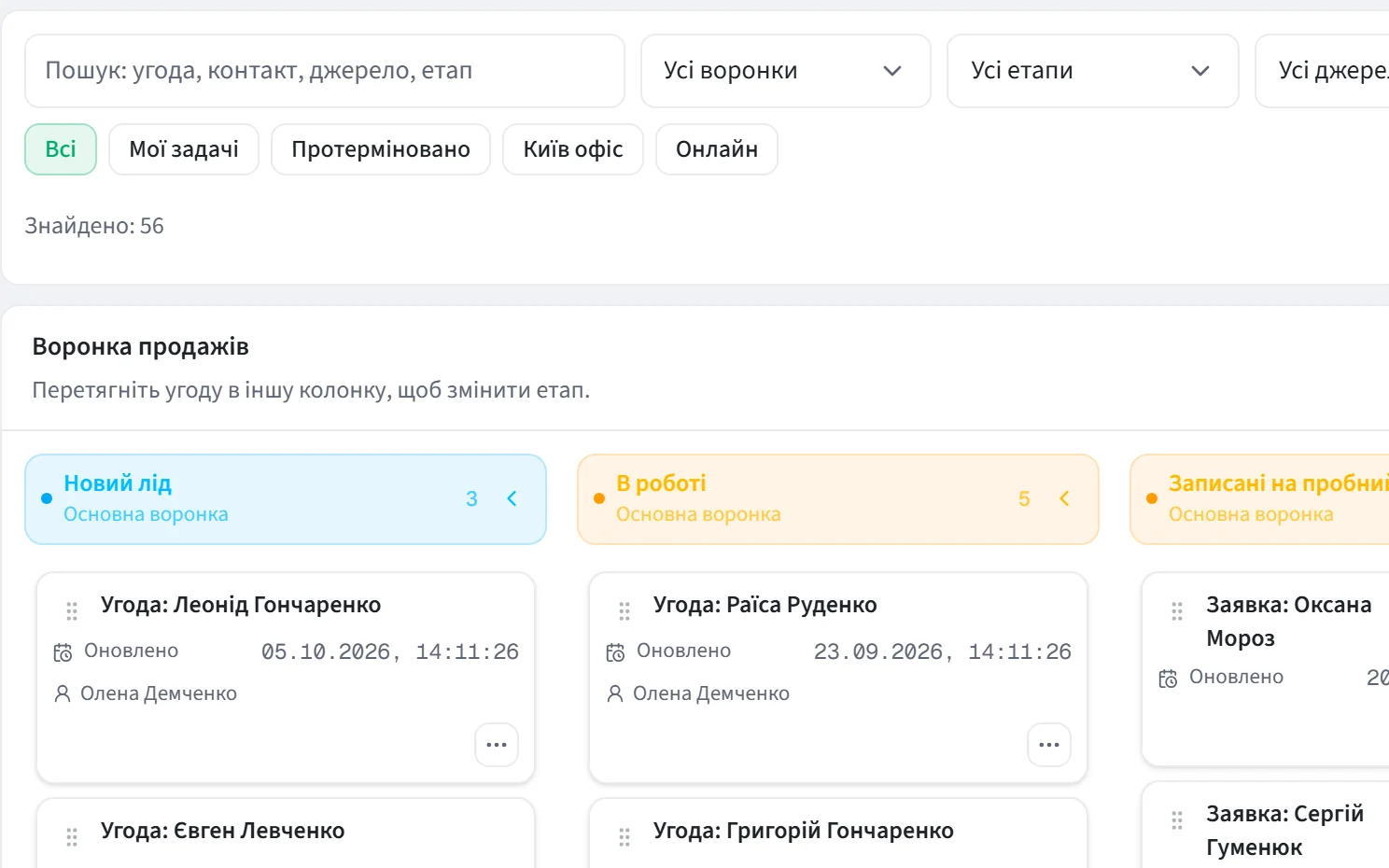Click Олена Демченко on Леонід Гончаренко card

click(x=159, y=693)
